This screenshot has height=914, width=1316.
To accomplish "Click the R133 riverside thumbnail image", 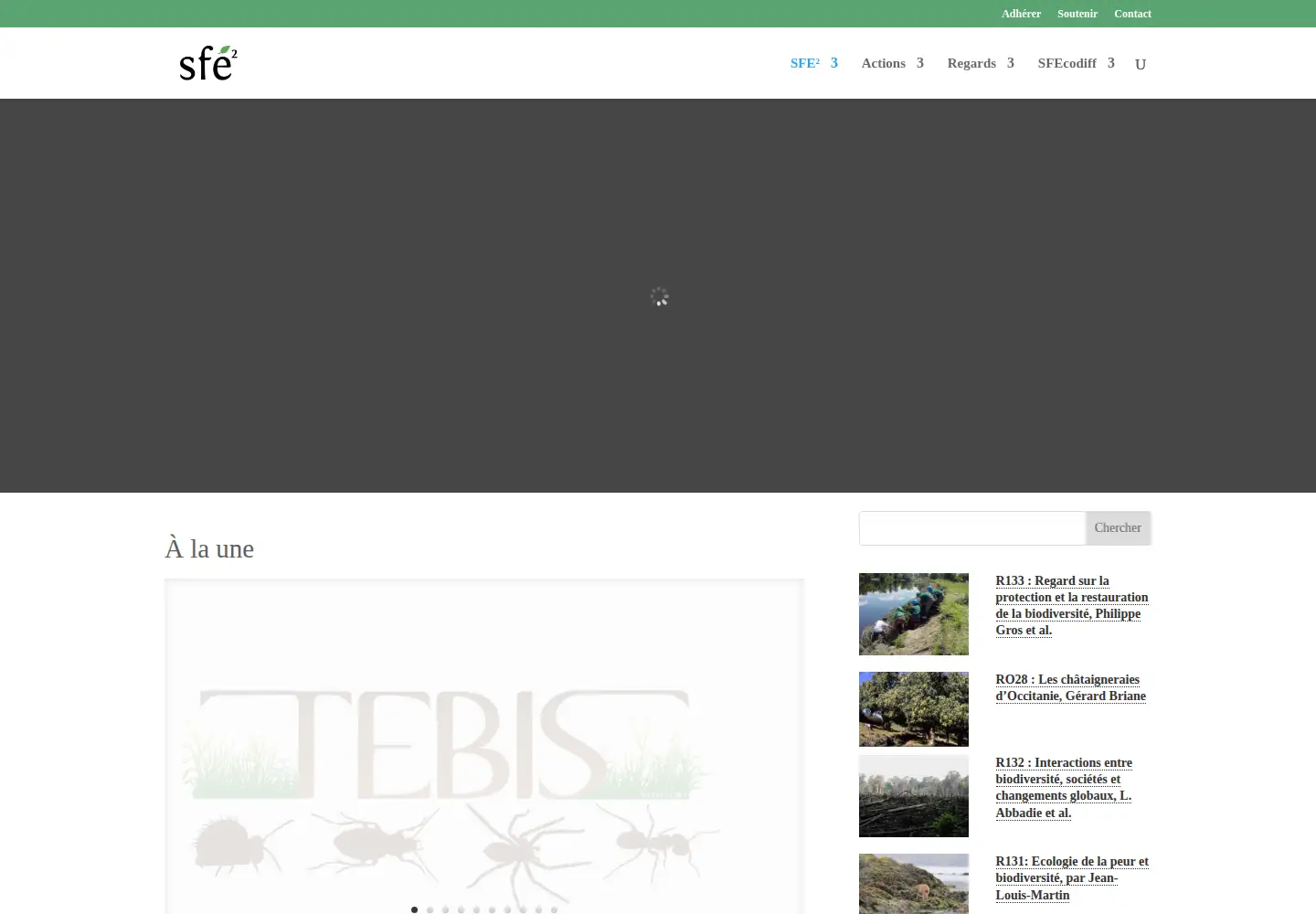I will click(914, 614).
